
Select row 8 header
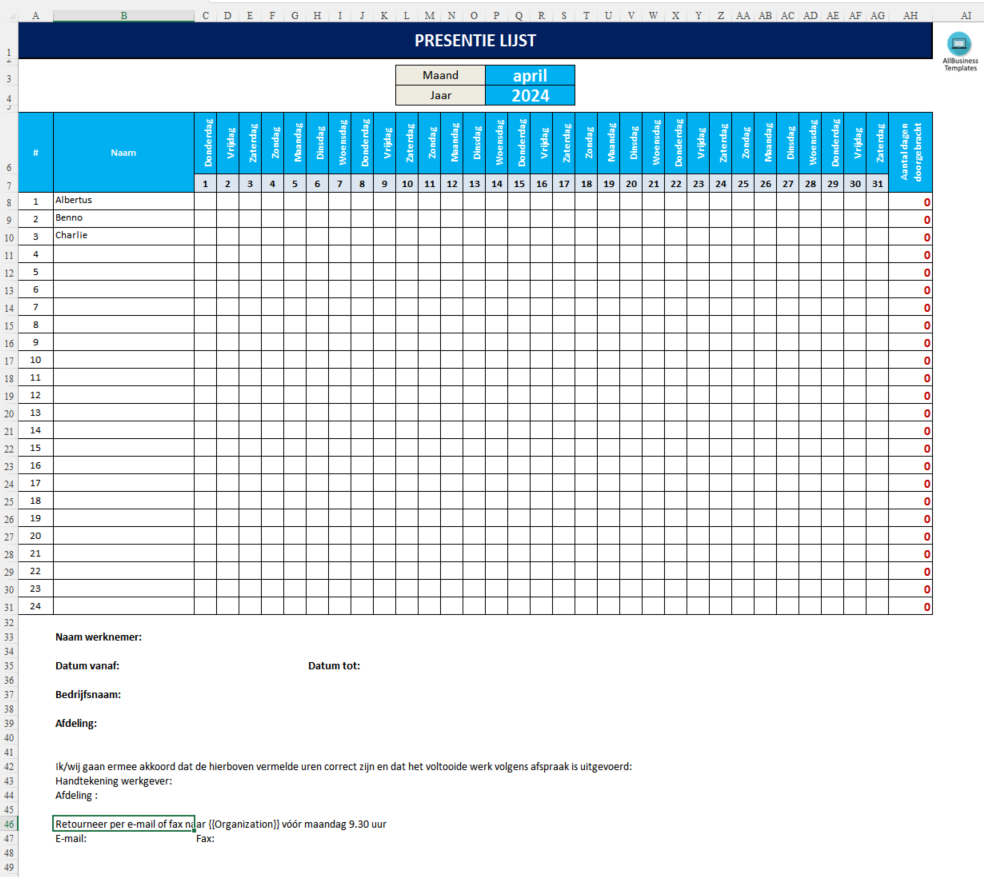9,202
